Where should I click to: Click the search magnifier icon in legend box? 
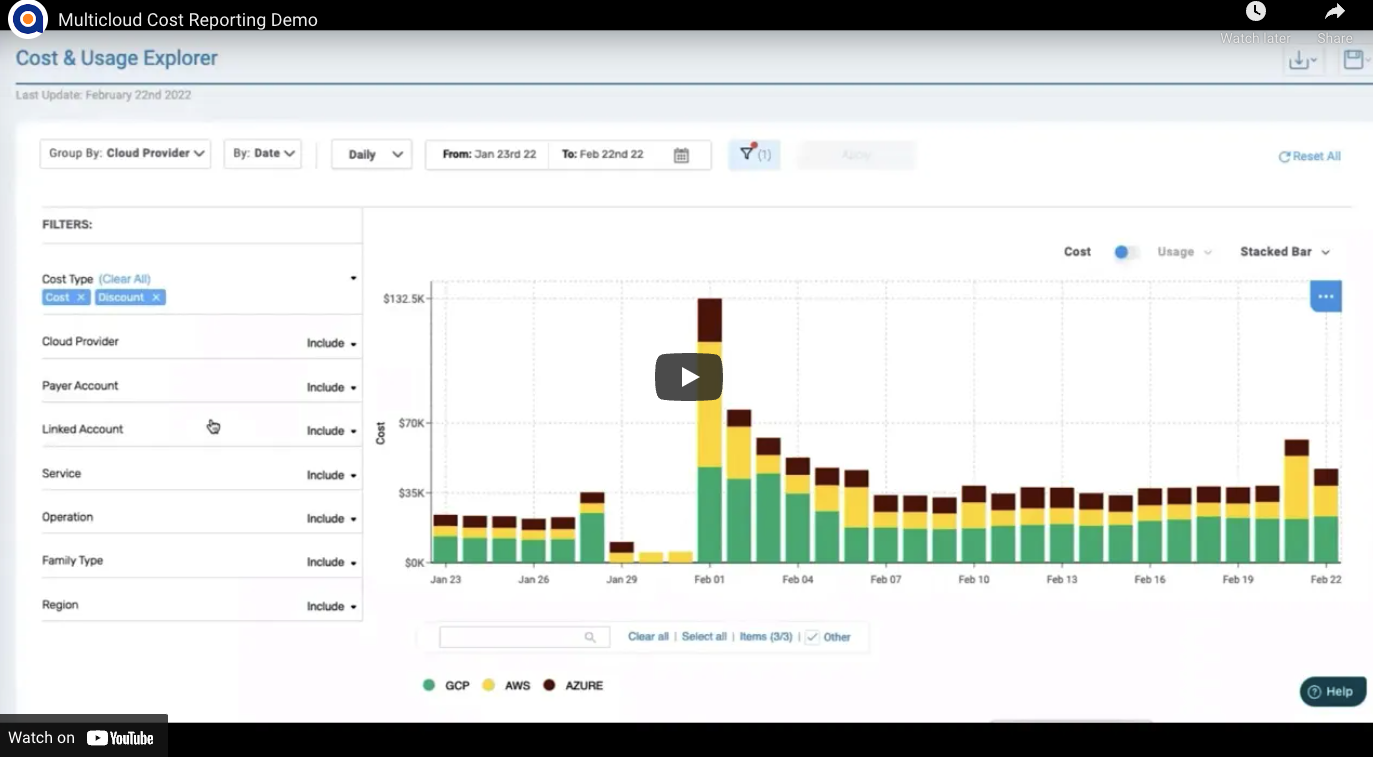tap(590, 637)
